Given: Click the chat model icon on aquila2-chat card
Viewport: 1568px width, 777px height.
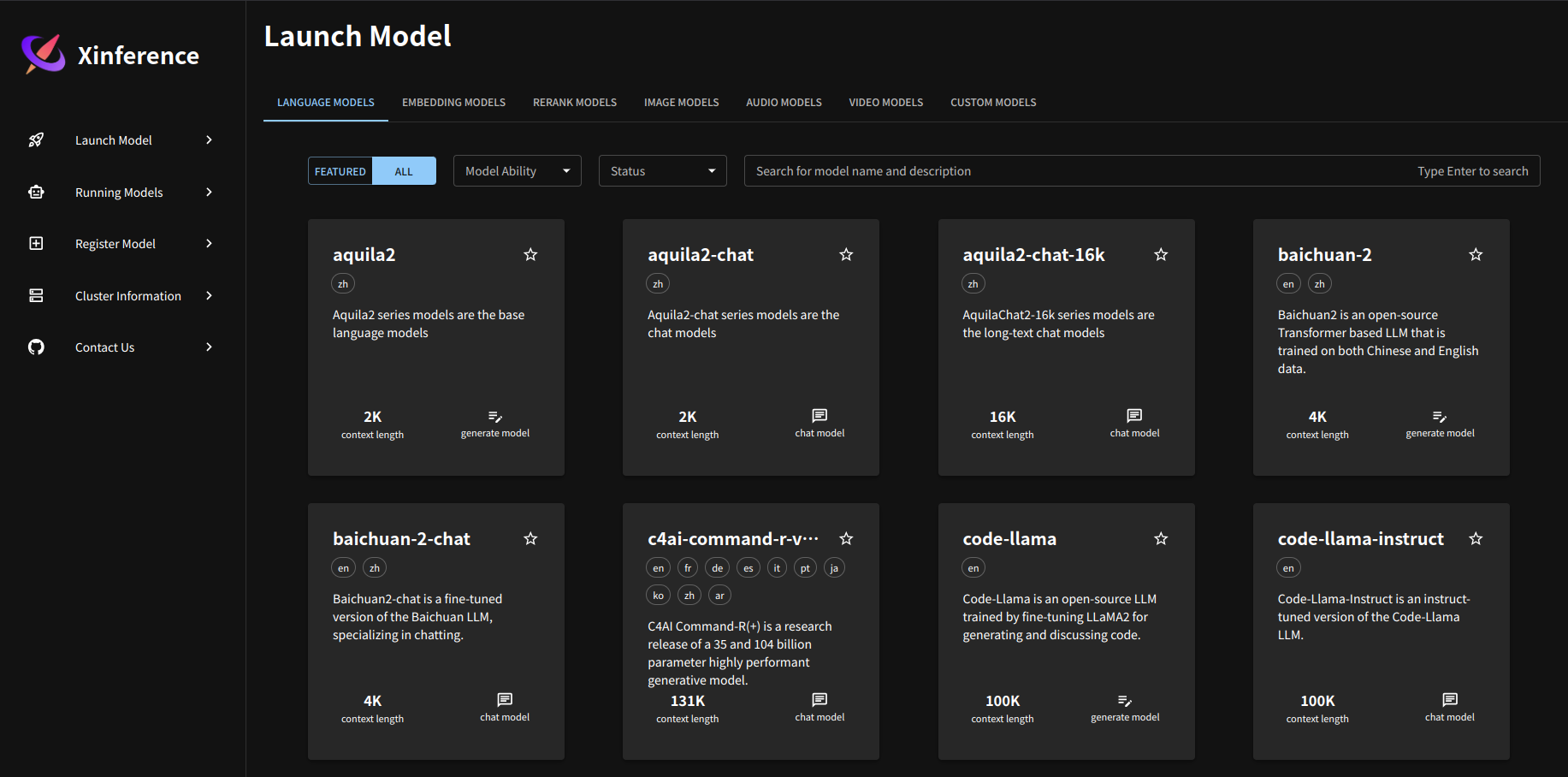Looking at the screenshot, I should [x=820, y=416].
